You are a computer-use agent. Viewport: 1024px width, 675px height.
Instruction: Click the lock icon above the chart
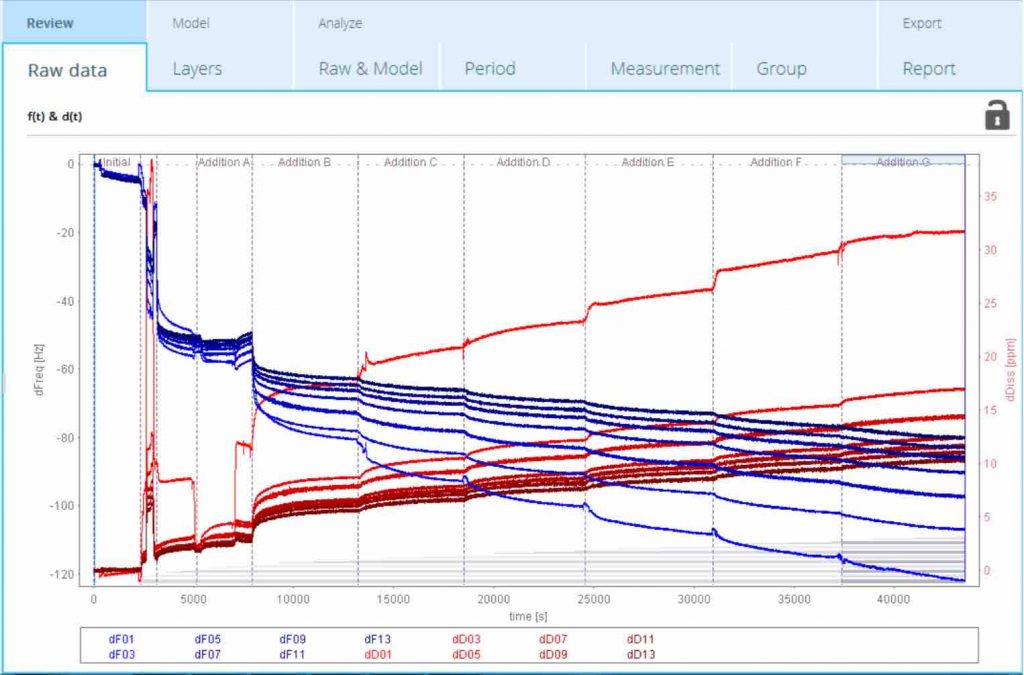click(997, 115)
